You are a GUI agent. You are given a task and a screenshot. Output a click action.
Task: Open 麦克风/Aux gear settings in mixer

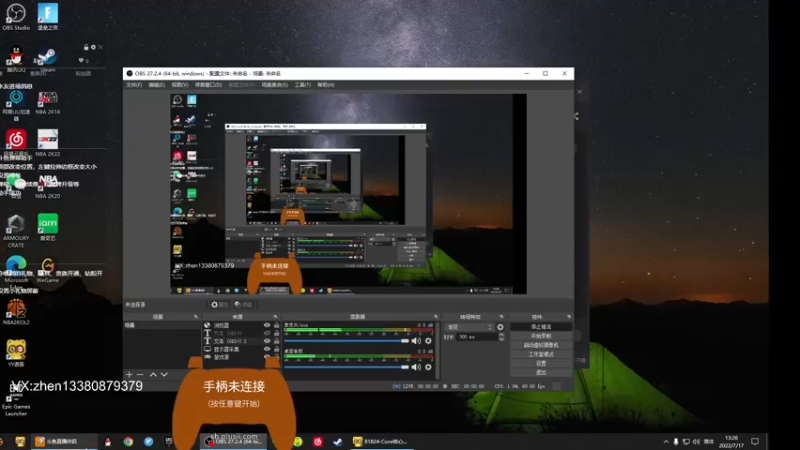pyautogui.click(x=428, y=341)
